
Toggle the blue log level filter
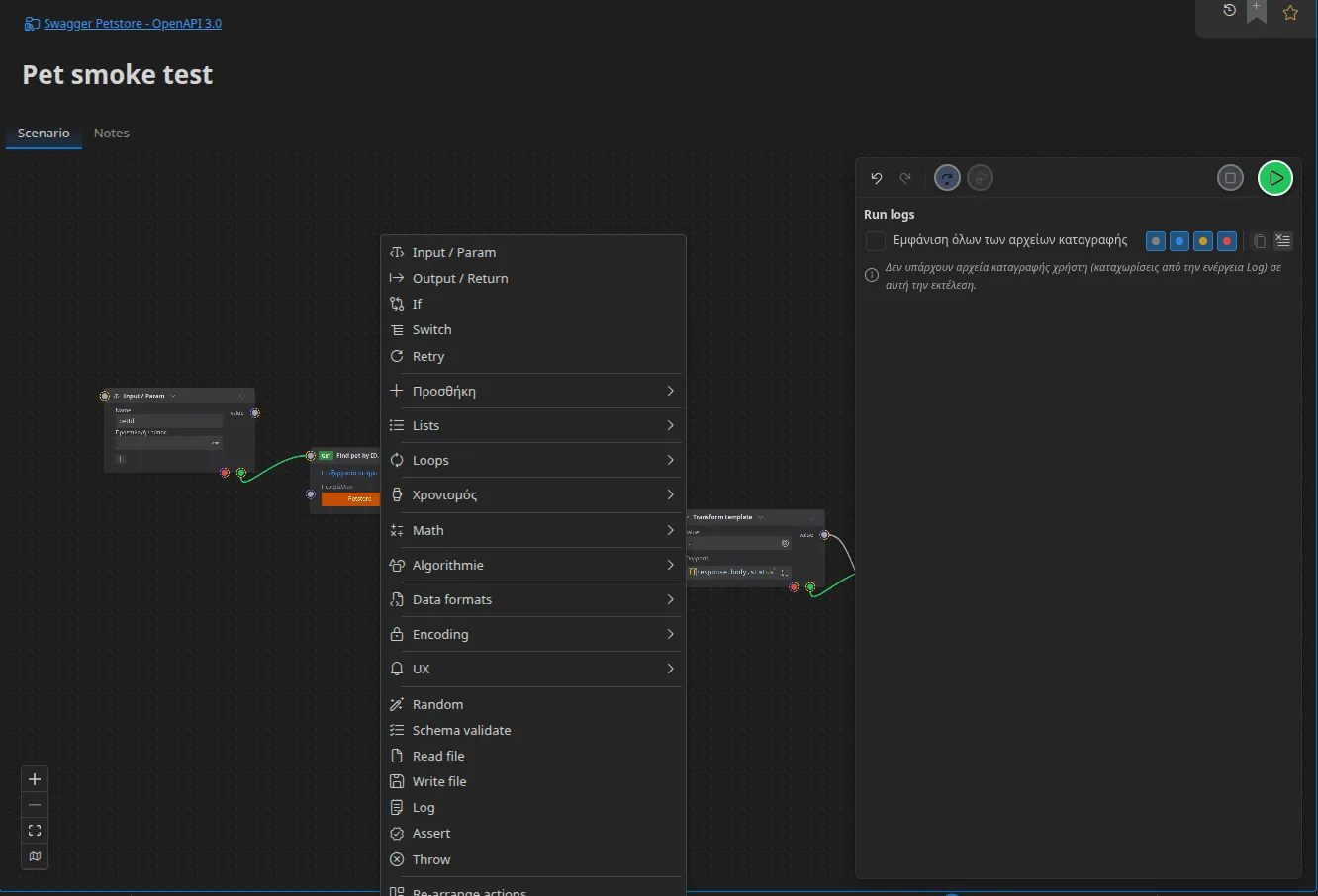pos(1178,241)
